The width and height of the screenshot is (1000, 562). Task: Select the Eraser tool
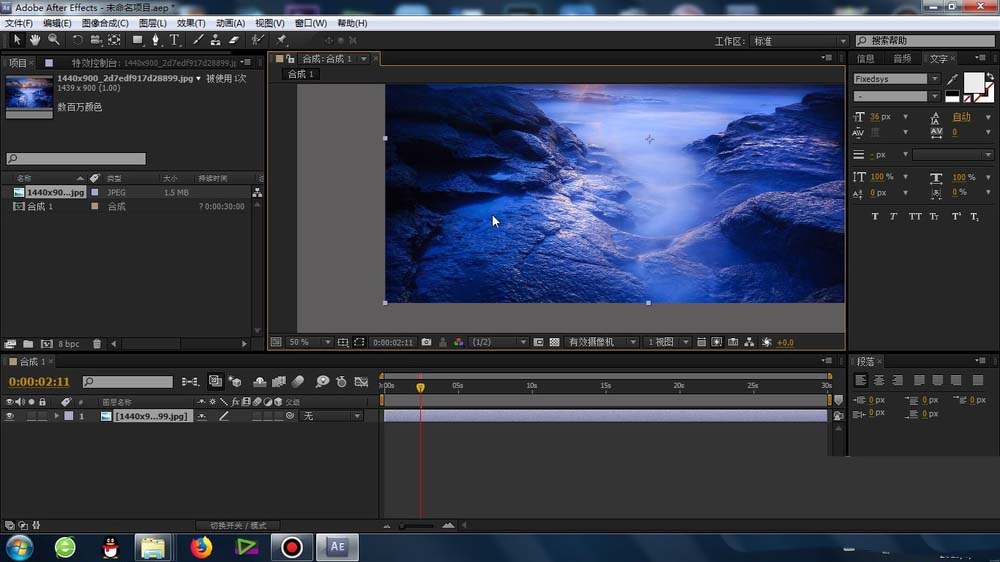[233, 40]
